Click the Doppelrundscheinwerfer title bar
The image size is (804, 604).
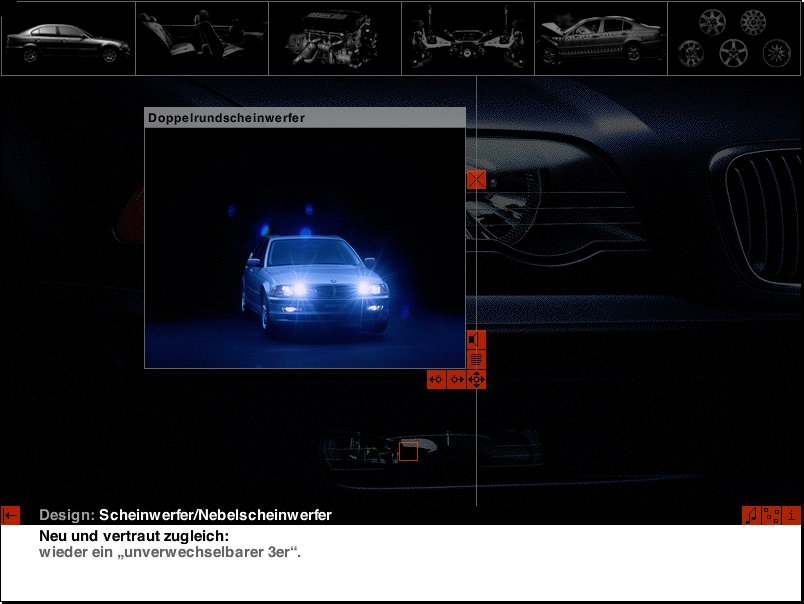click(x=305, y=117)
